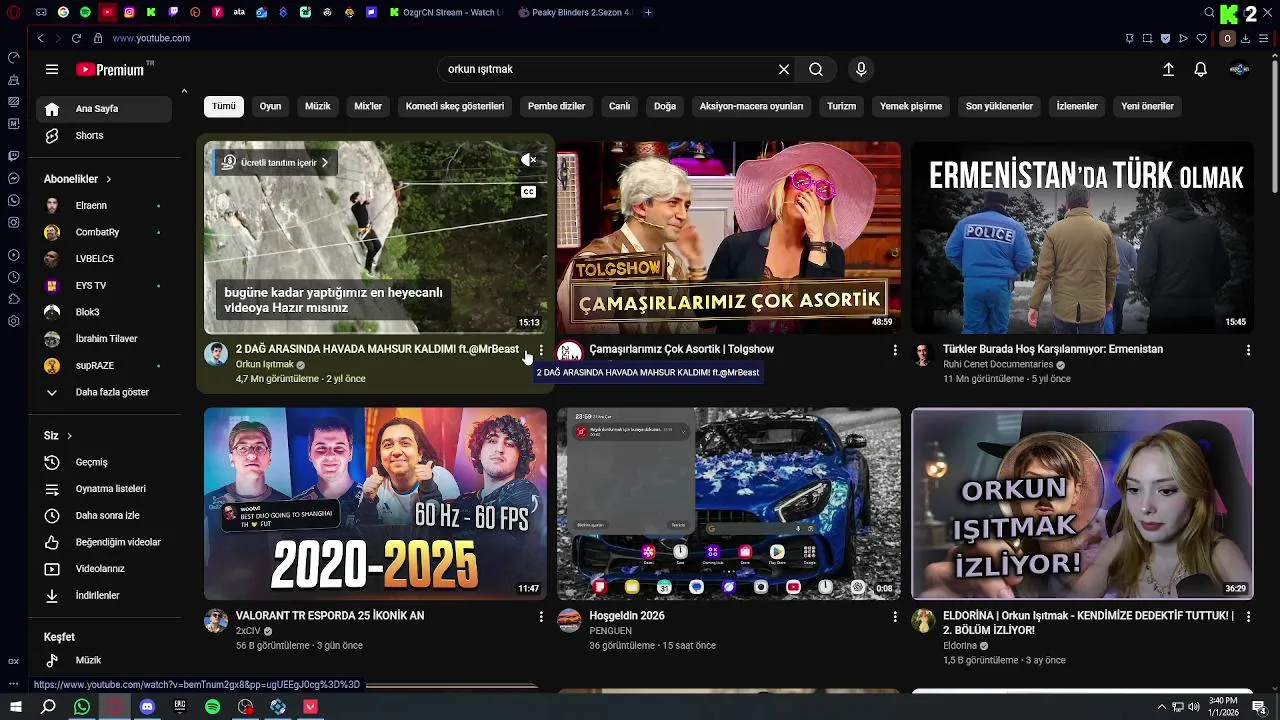The height and width of the screenshot is (720, 1280).
Task: Select the Mix'ler filter chip
Action: (368, 106)
